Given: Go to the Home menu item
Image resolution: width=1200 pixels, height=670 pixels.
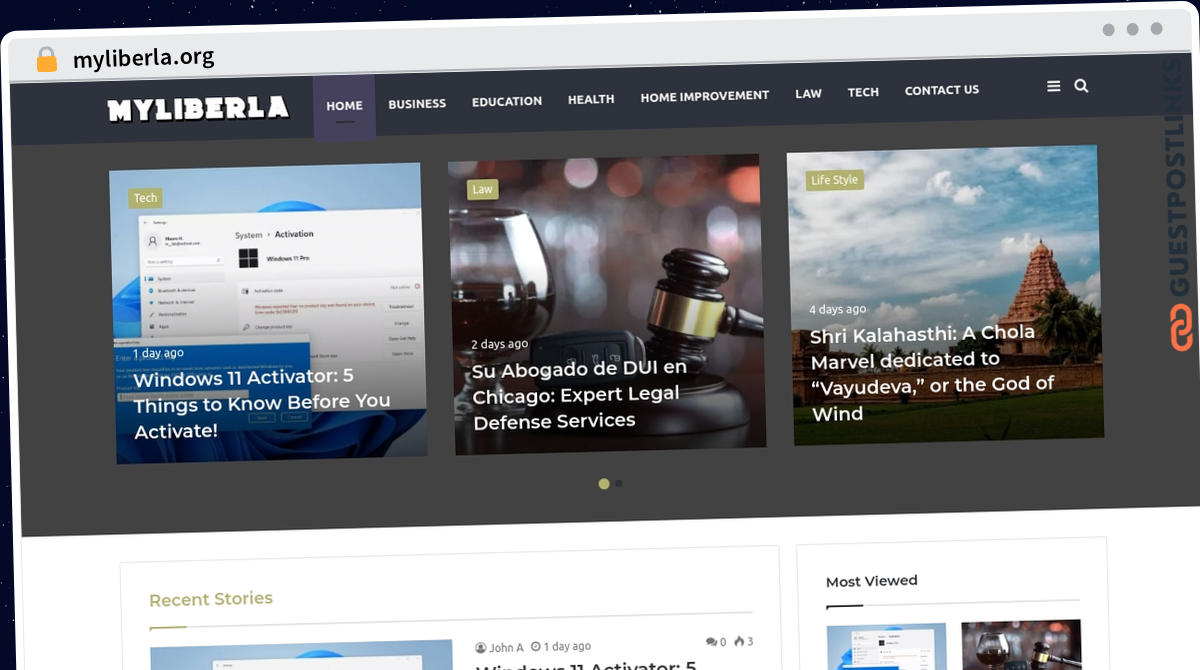Looking at the screenshot, I should pyautogui.click(x=344, y=105).
